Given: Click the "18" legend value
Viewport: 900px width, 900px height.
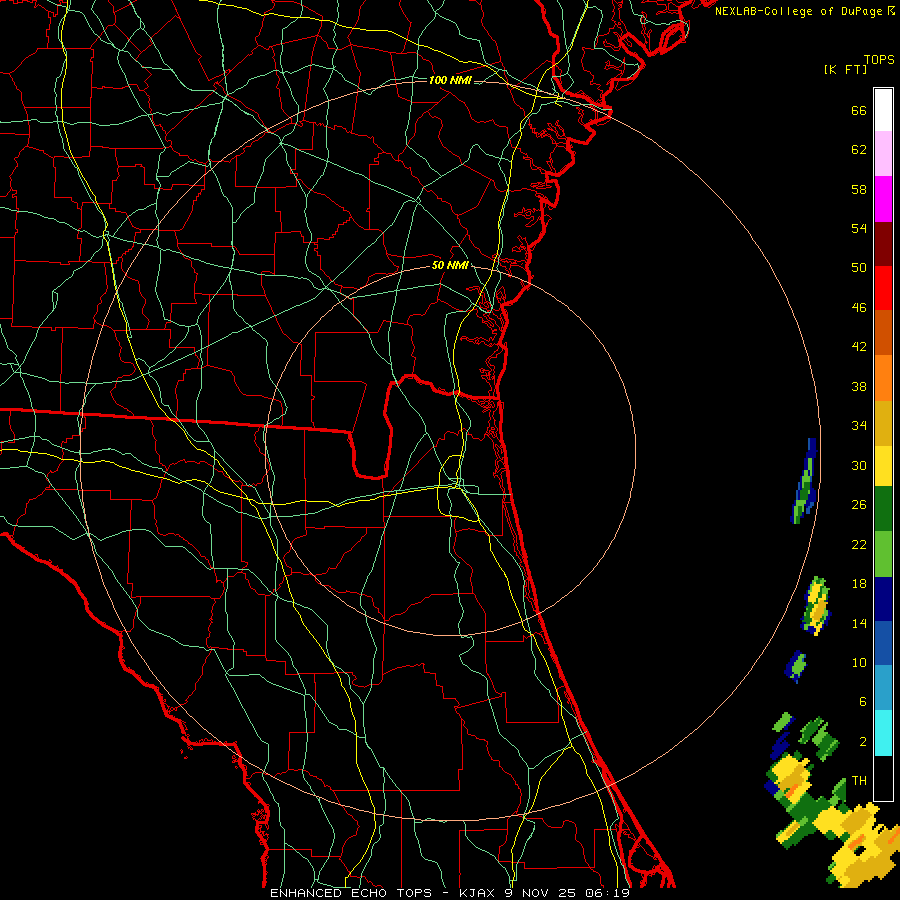Looking at the screenshot, I should pos(859,584).
